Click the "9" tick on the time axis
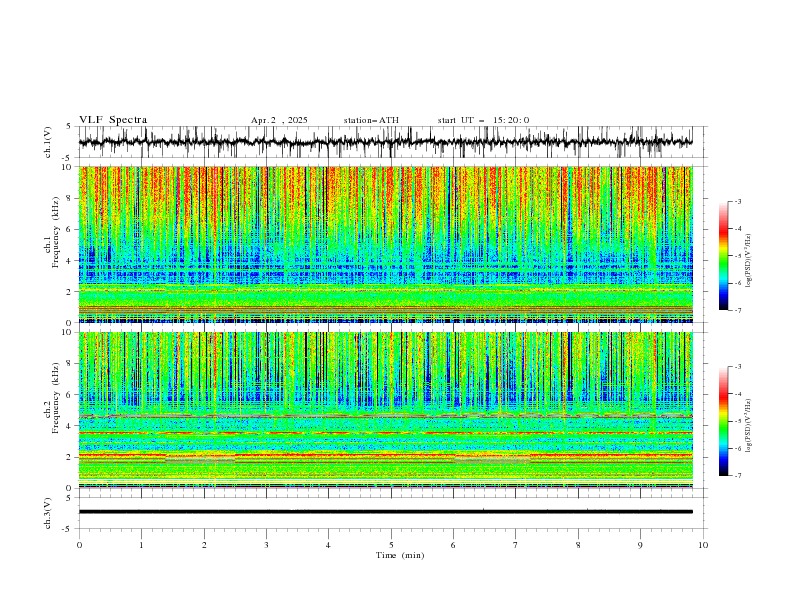This screenshot has height=612, width=792. click(640, 545)
